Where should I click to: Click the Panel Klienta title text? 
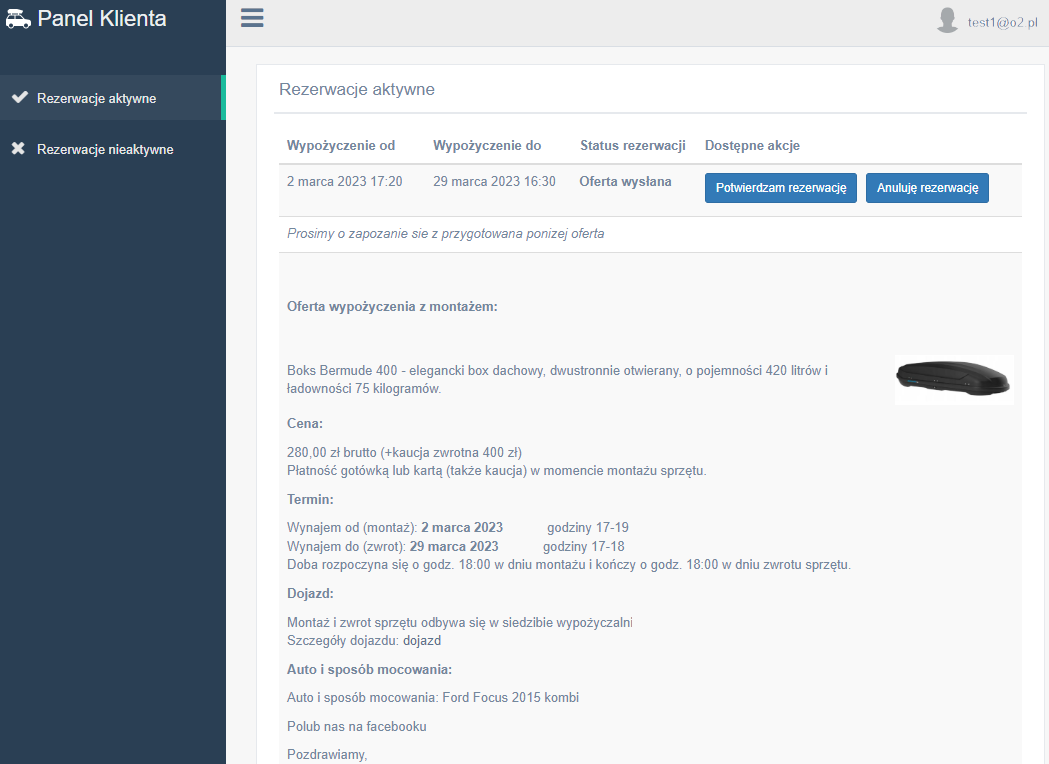pyautogui.click(x=102, y=19)
